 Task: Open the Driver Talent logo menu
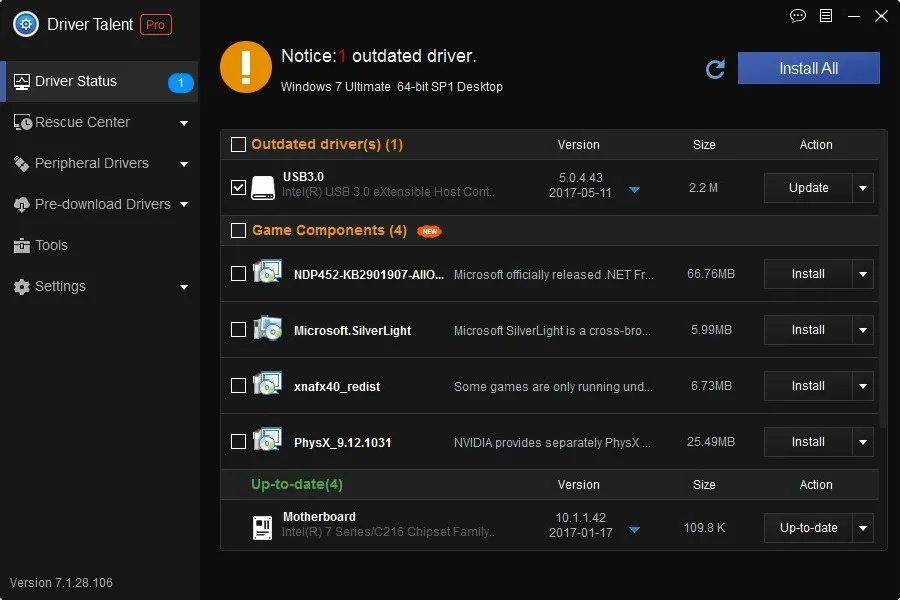coord(24,24)
